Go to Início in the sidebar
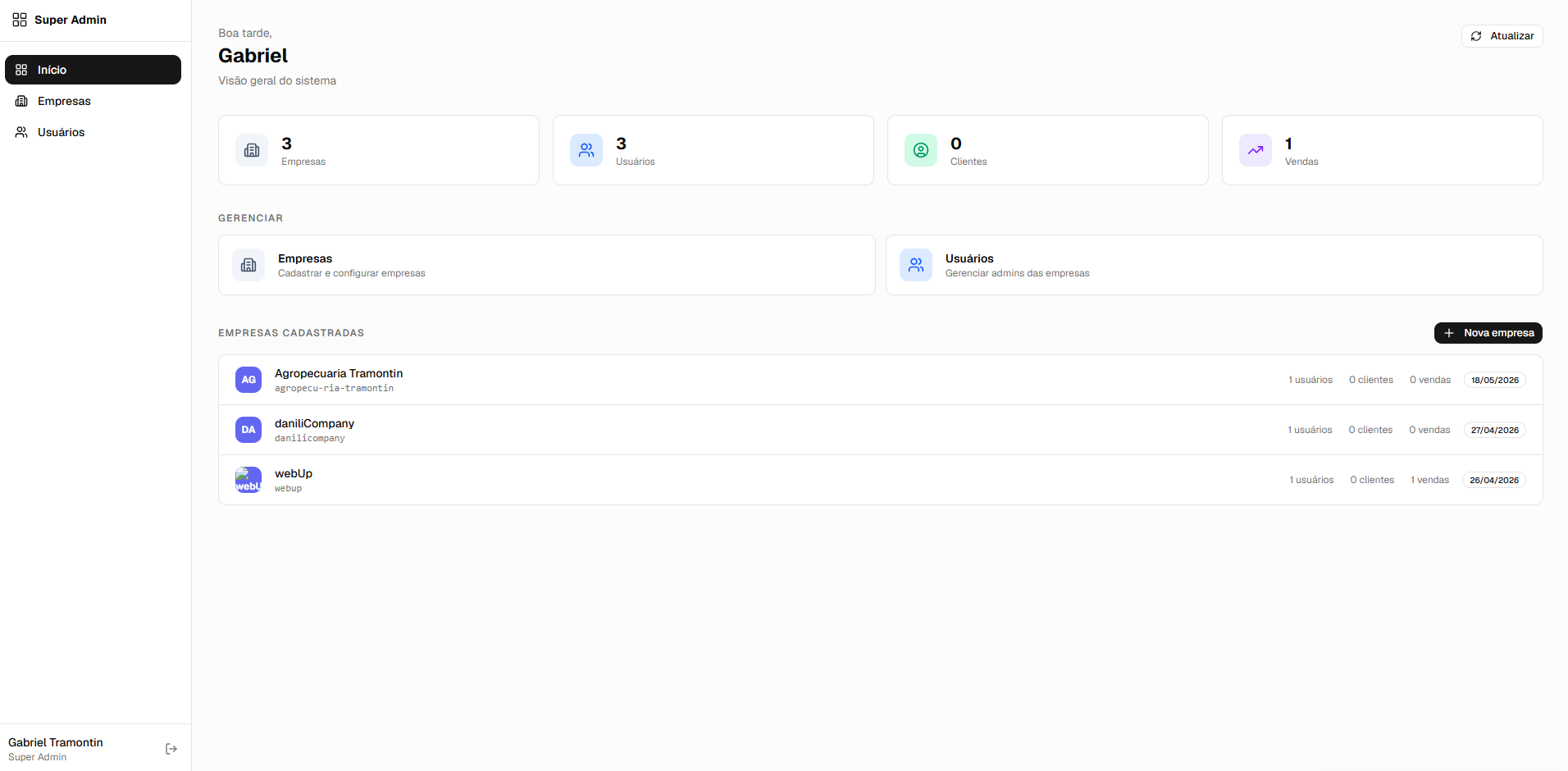Screen dimensions: 1568x771 point(93,70)
